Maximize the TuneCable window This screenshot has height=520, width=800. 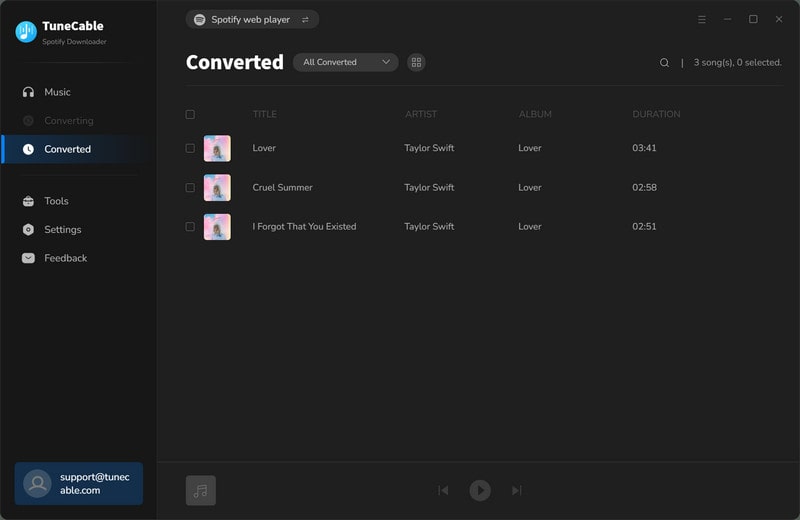pos(753,19)
